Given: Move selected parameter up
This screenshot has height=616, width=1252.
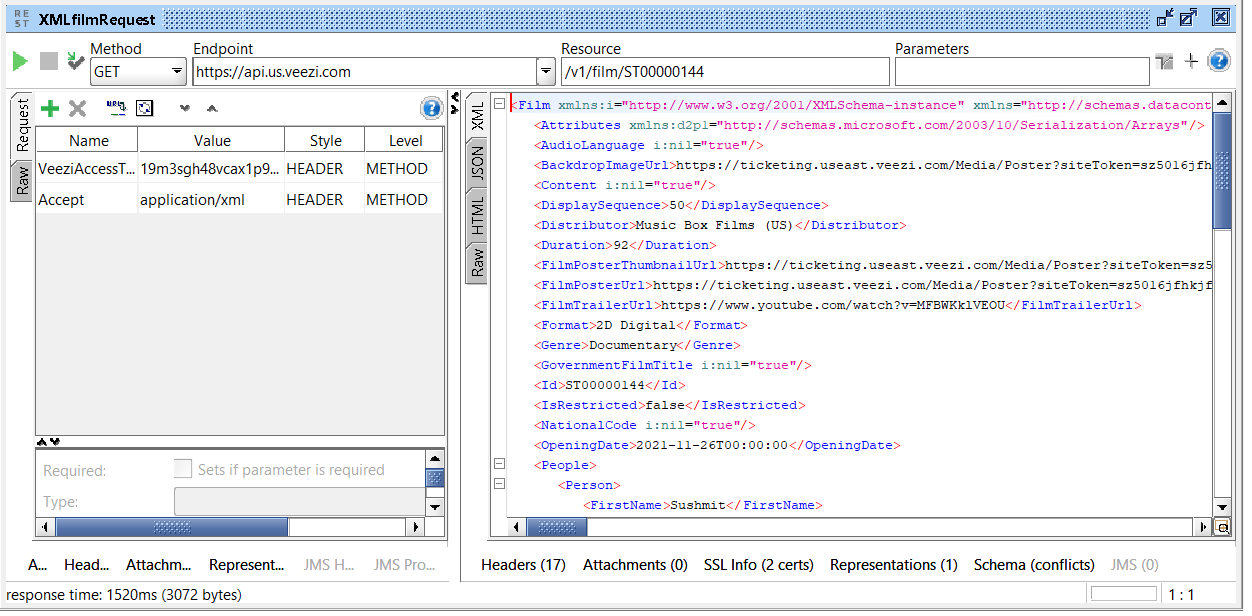Looking at the screenshot, I should point(211,108).
